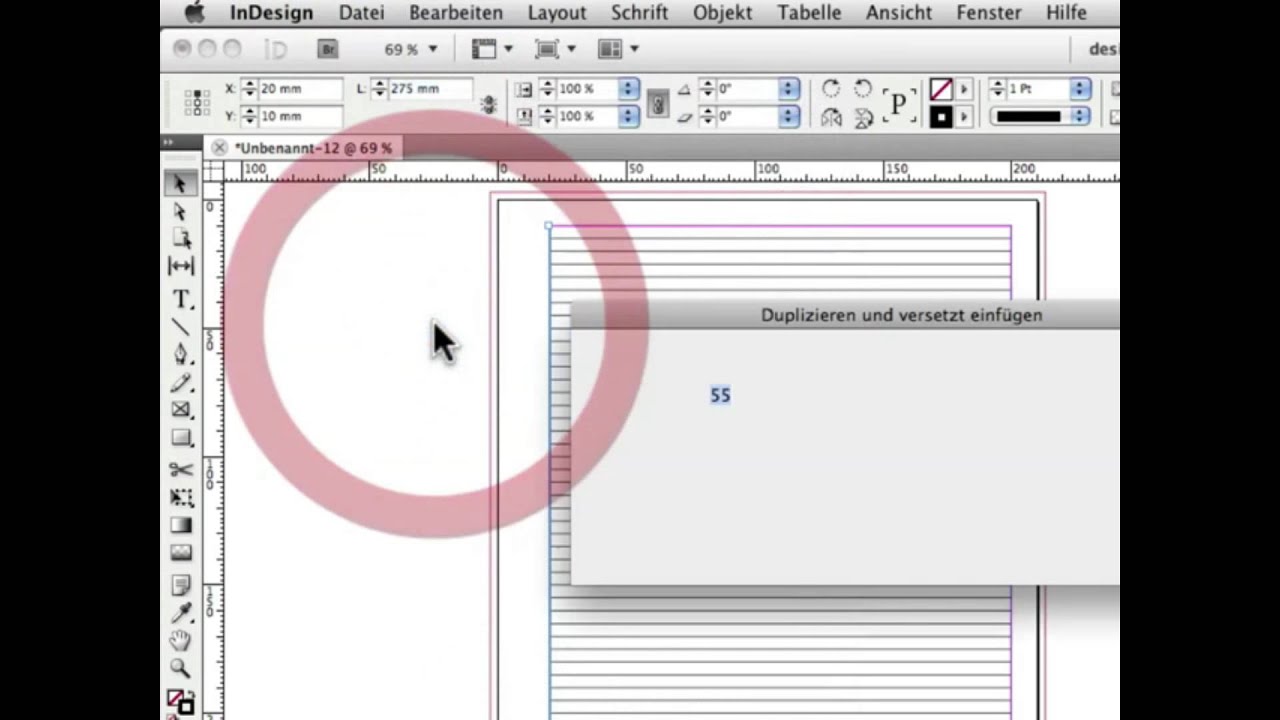Click the P transform preview indicator
1280x720 pixels.
click(x=898, y=104)
